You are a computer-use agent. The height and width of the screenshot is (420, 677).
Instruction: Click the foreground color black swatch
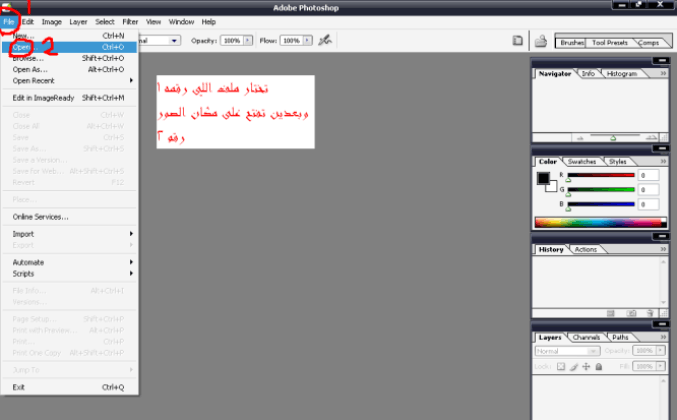542,177
